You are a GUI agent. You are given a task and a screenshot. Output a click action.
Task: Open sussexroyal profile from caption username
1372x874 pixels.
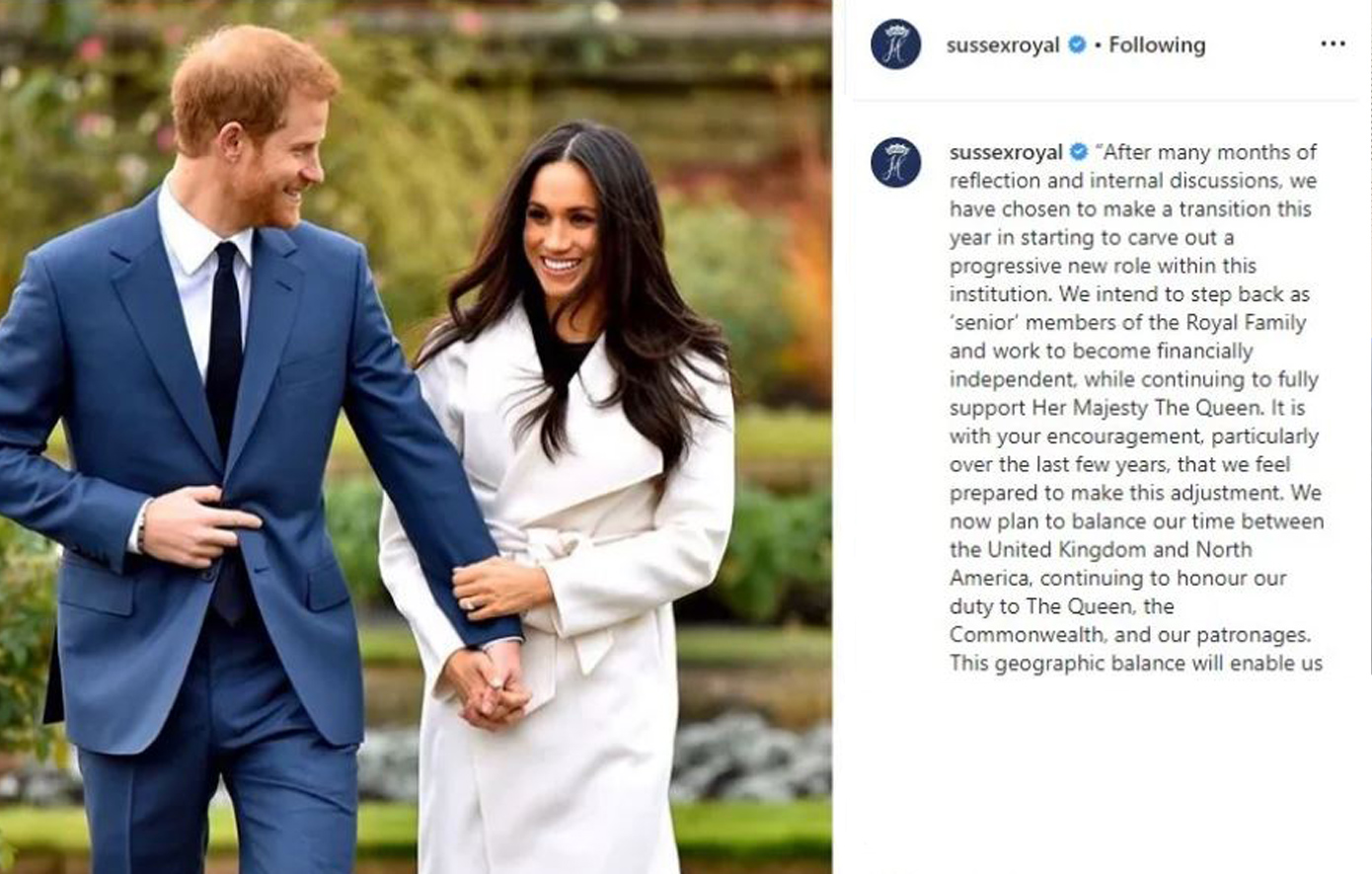pos(1006,152)
